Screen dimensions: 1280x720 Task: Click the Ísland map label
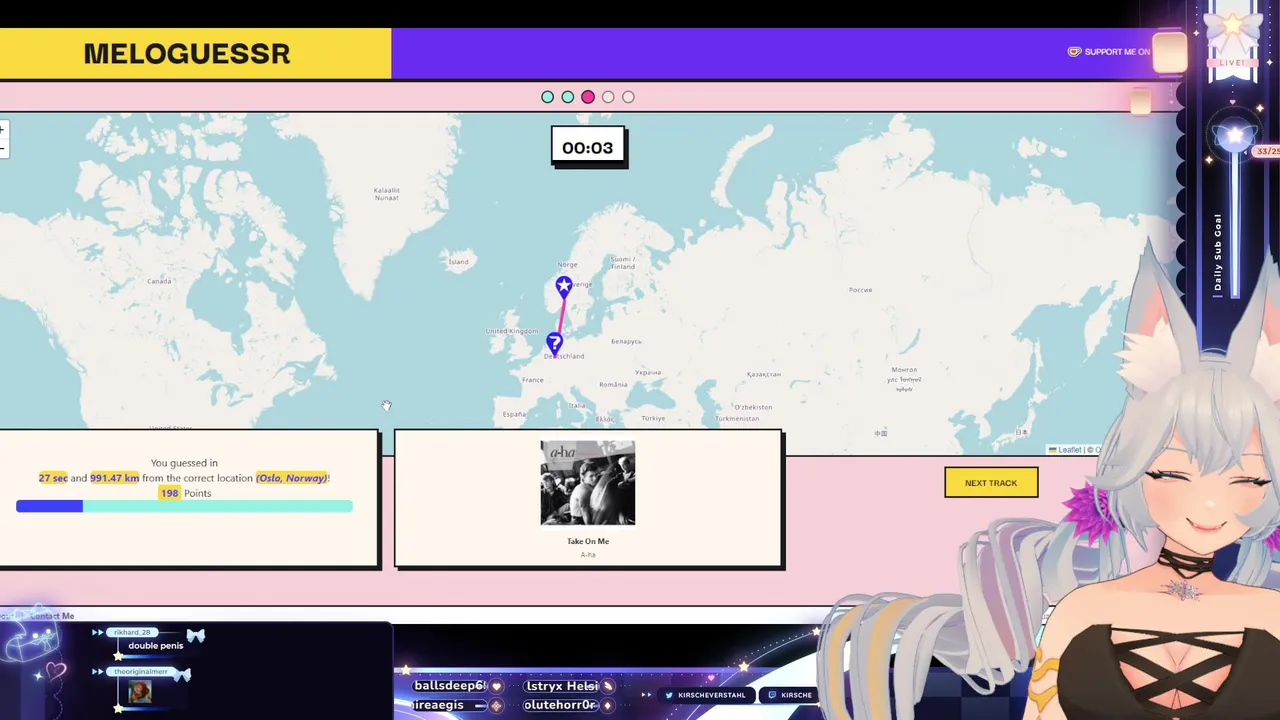click(x=458, y=262)
